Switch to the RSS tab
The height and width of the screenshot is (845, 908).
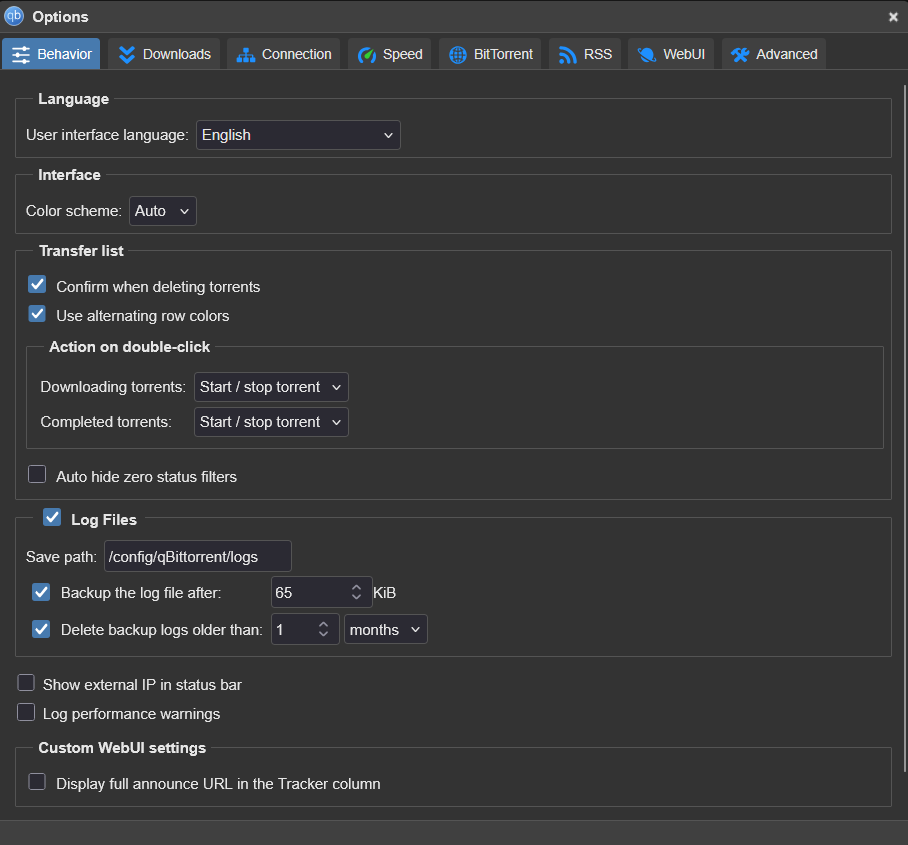[585, 54]
